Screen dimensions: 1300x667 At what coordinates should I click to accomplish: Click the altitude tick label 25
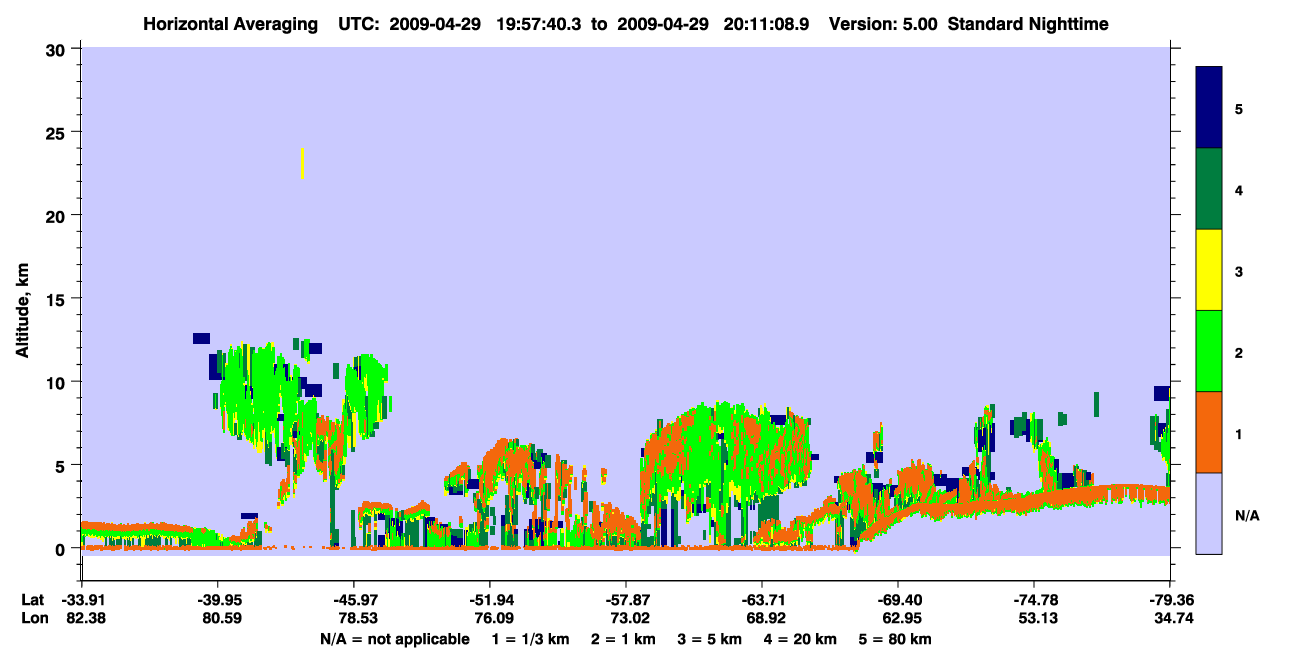point(58,132)
